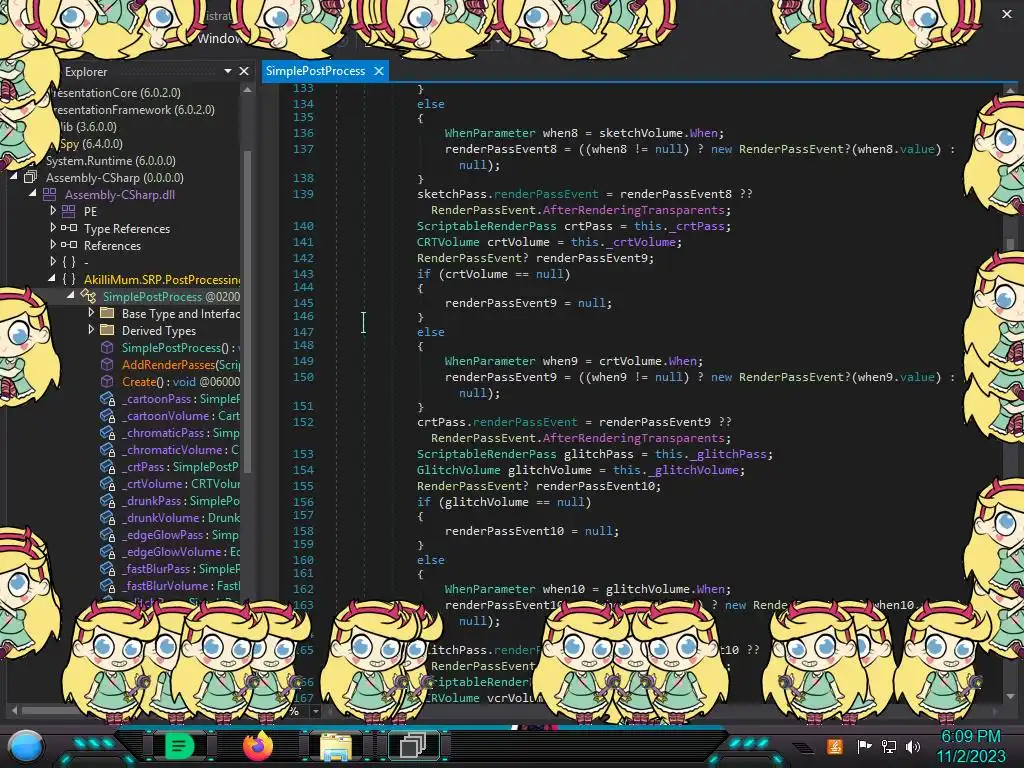The height and width of the screenshot is (768, 1024).
Task: Click the SimplePostProcess class icon in tree
Action: click(88, 296)
